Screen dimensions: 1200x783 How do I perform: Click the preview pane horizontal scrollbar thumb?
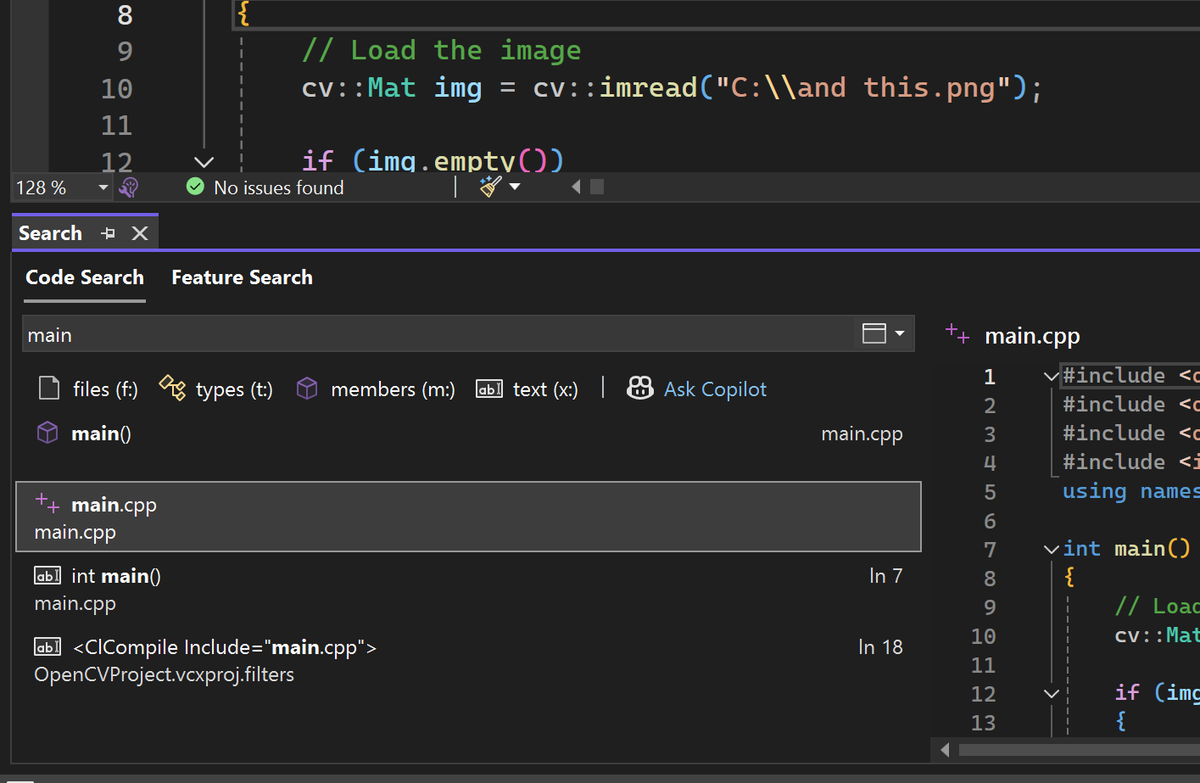point(1079,749)
